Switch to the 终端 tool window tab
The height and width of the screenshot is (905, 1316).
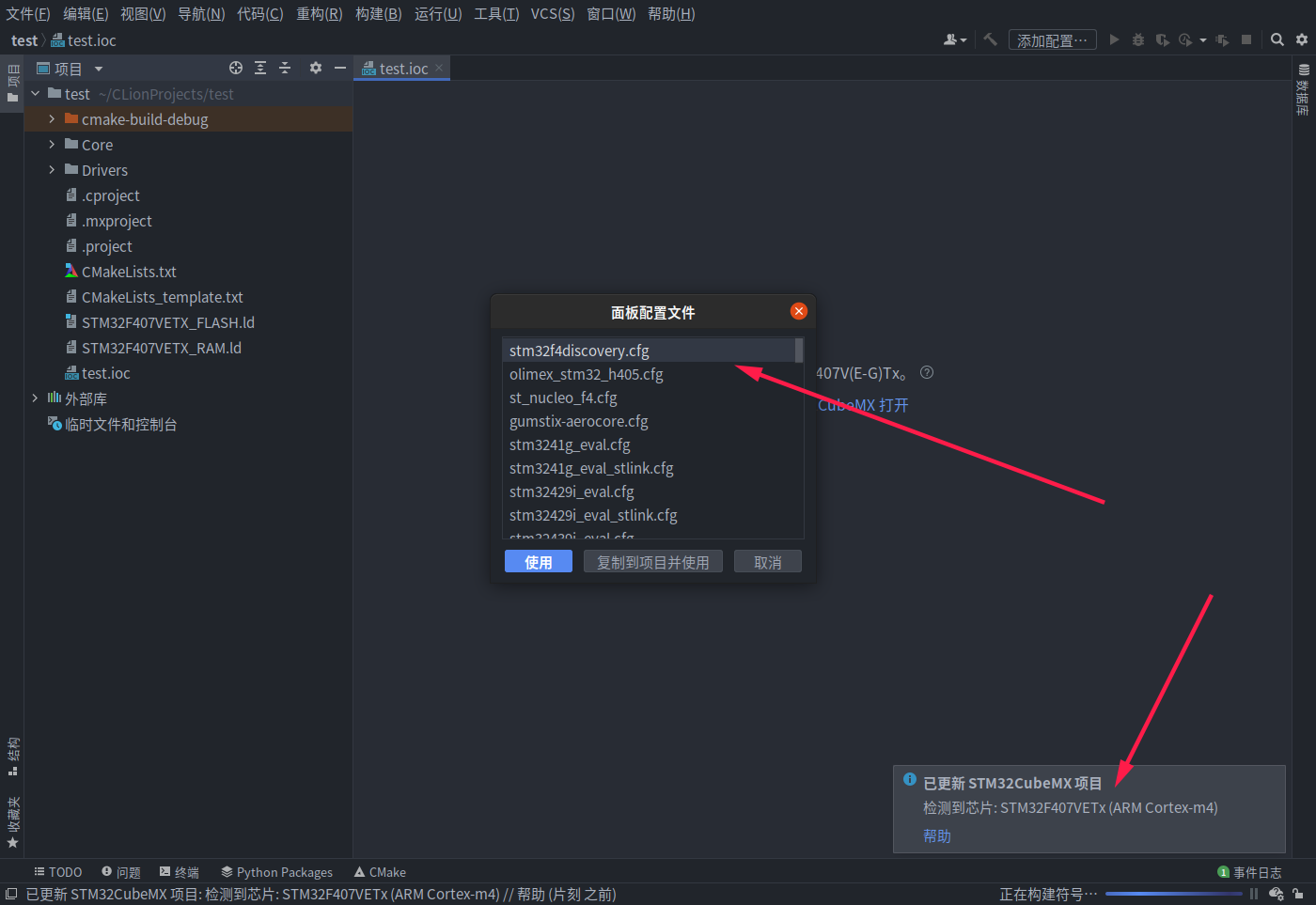tap(179, 872)
